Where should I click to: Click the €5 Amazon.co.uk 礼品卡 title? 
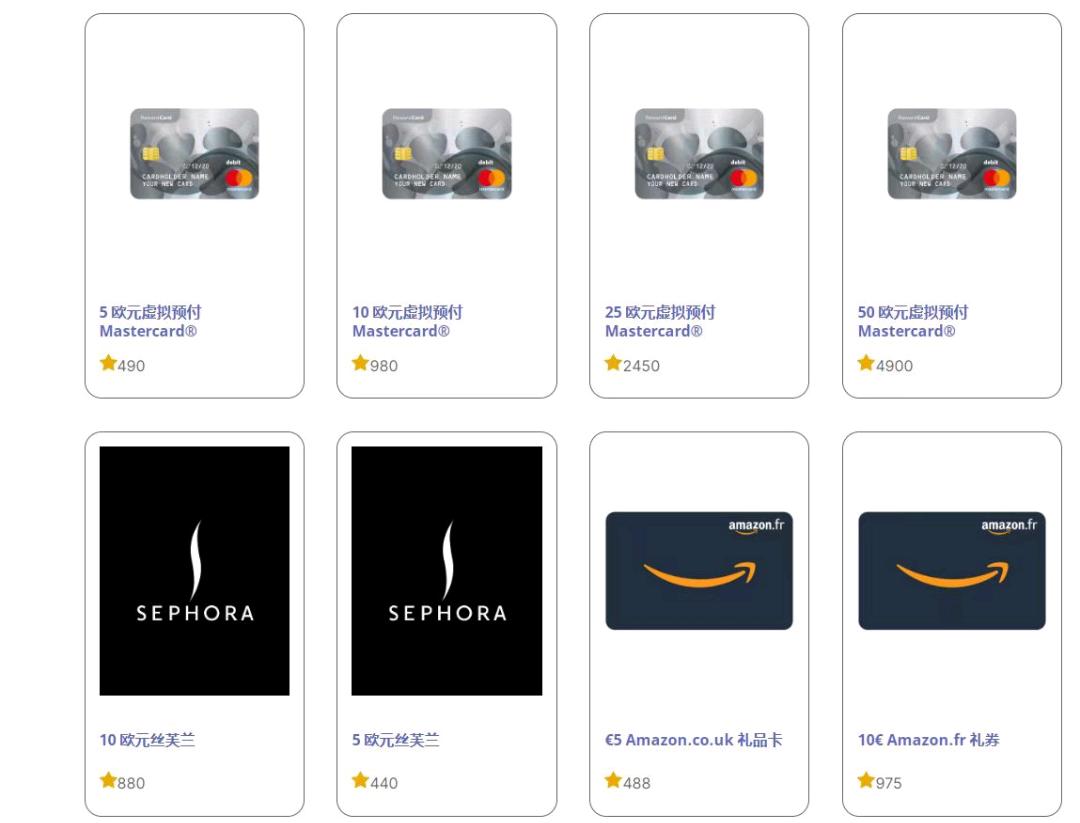(694, 740)
